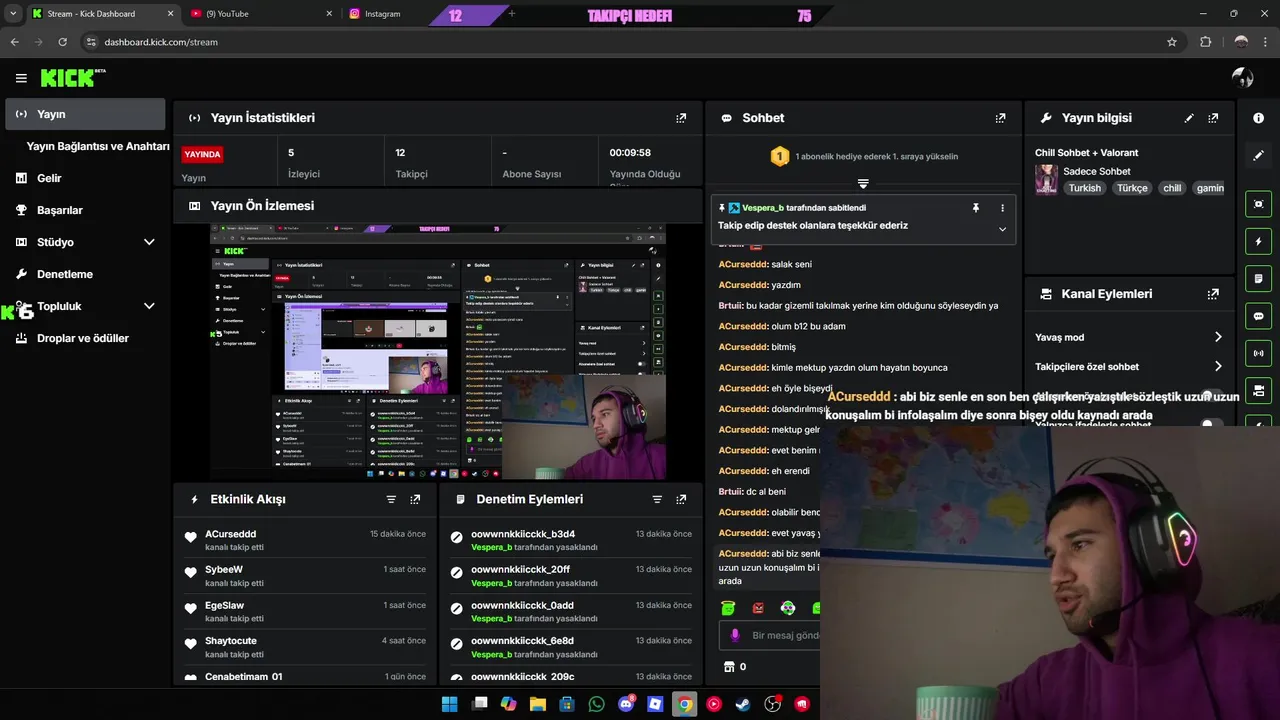1280x720 pixels.
Task: Open the hamburger navigation menu
Action: [21, 78]
